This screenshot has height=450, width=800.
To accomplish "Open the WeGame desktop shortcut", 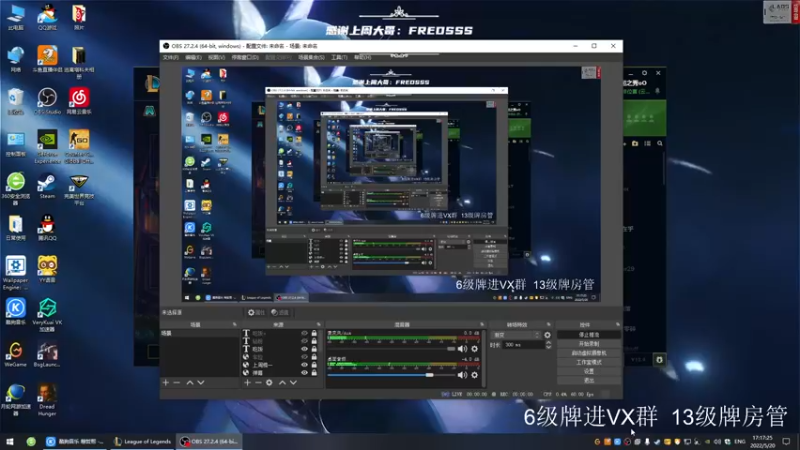I will click(x=16, y=354).
